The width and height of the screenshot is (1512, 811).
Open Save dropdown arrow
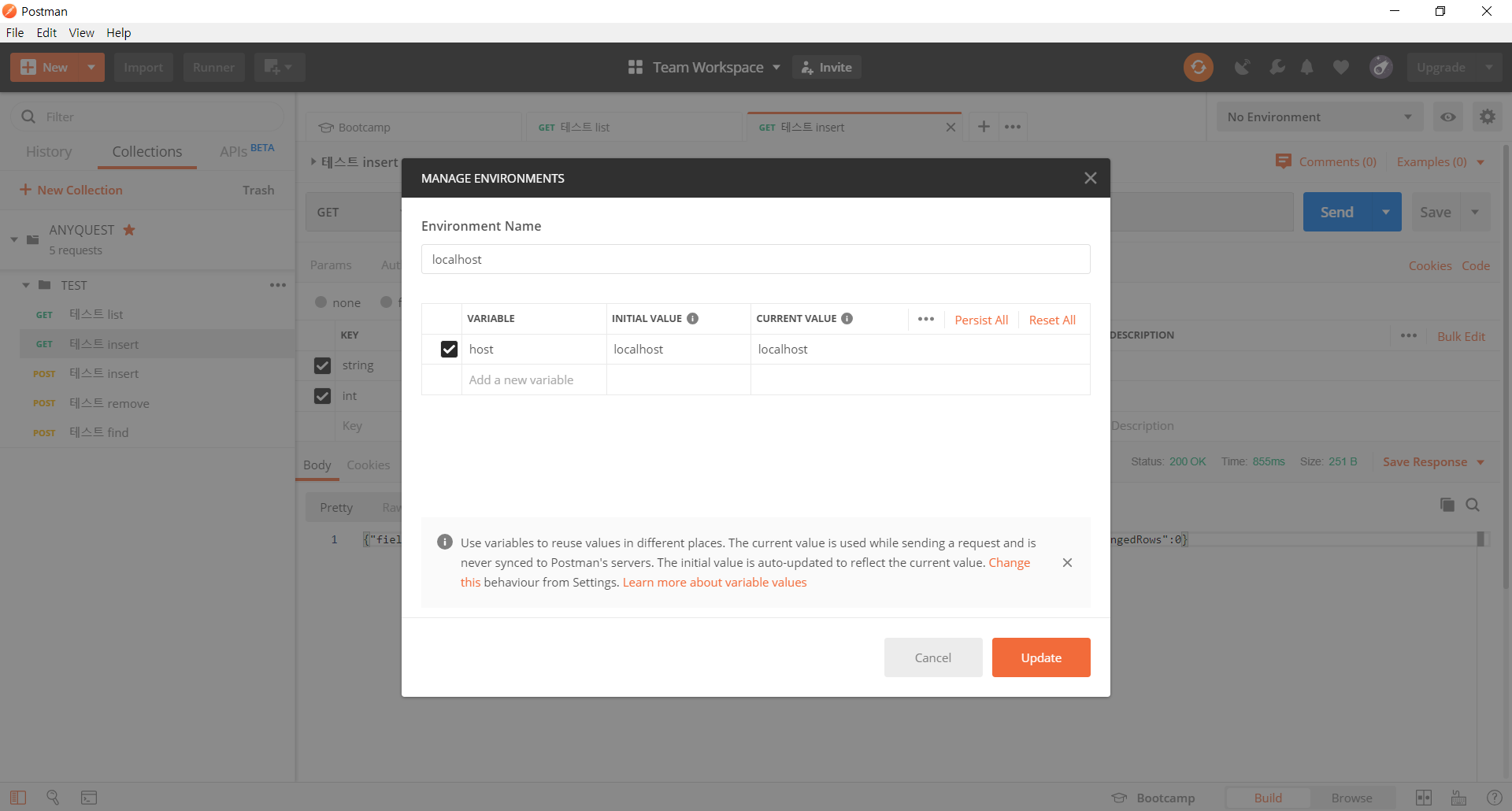(x=1475, y=212)
